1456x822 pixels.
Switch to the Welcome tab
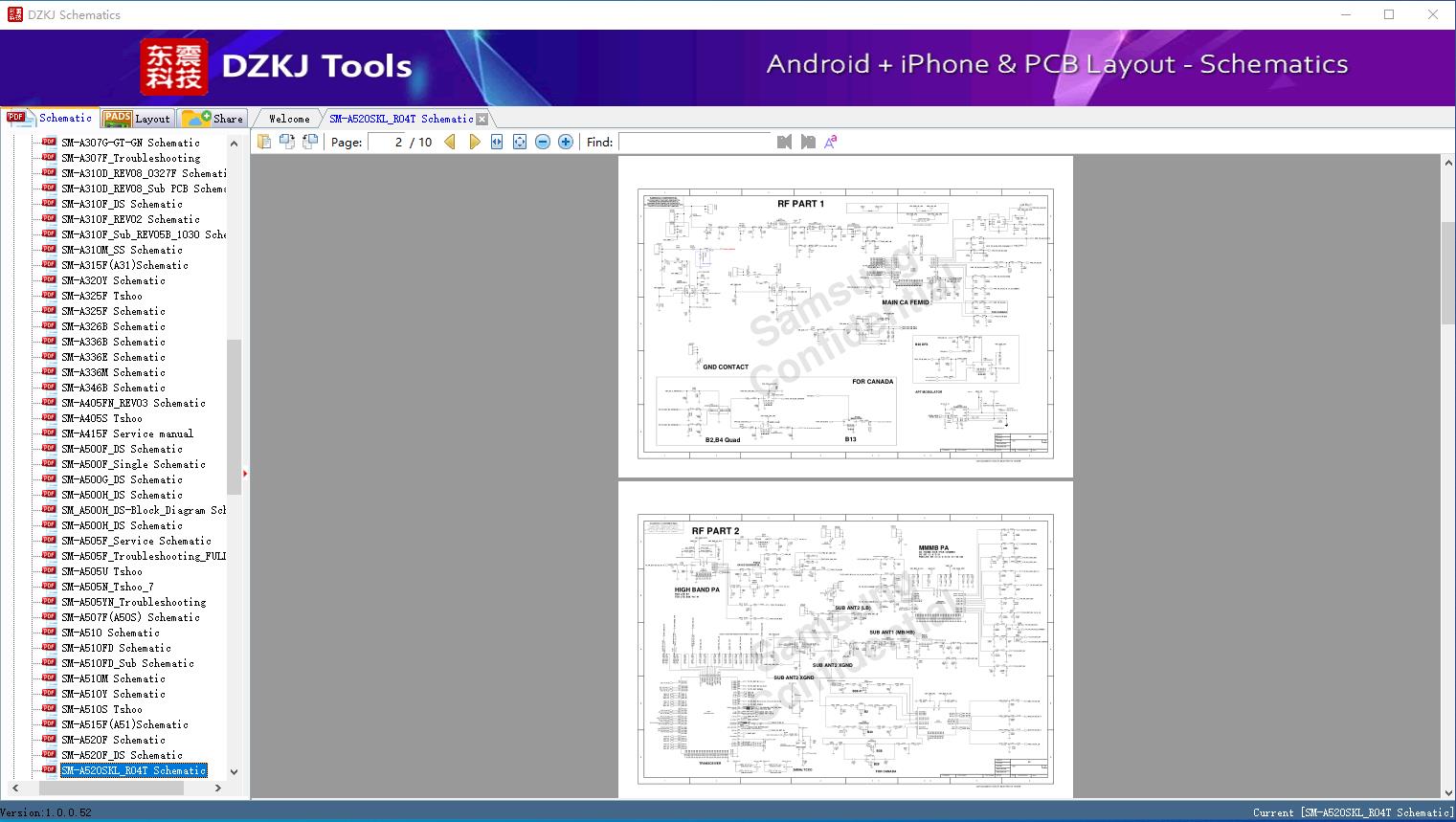coord(289,119)
